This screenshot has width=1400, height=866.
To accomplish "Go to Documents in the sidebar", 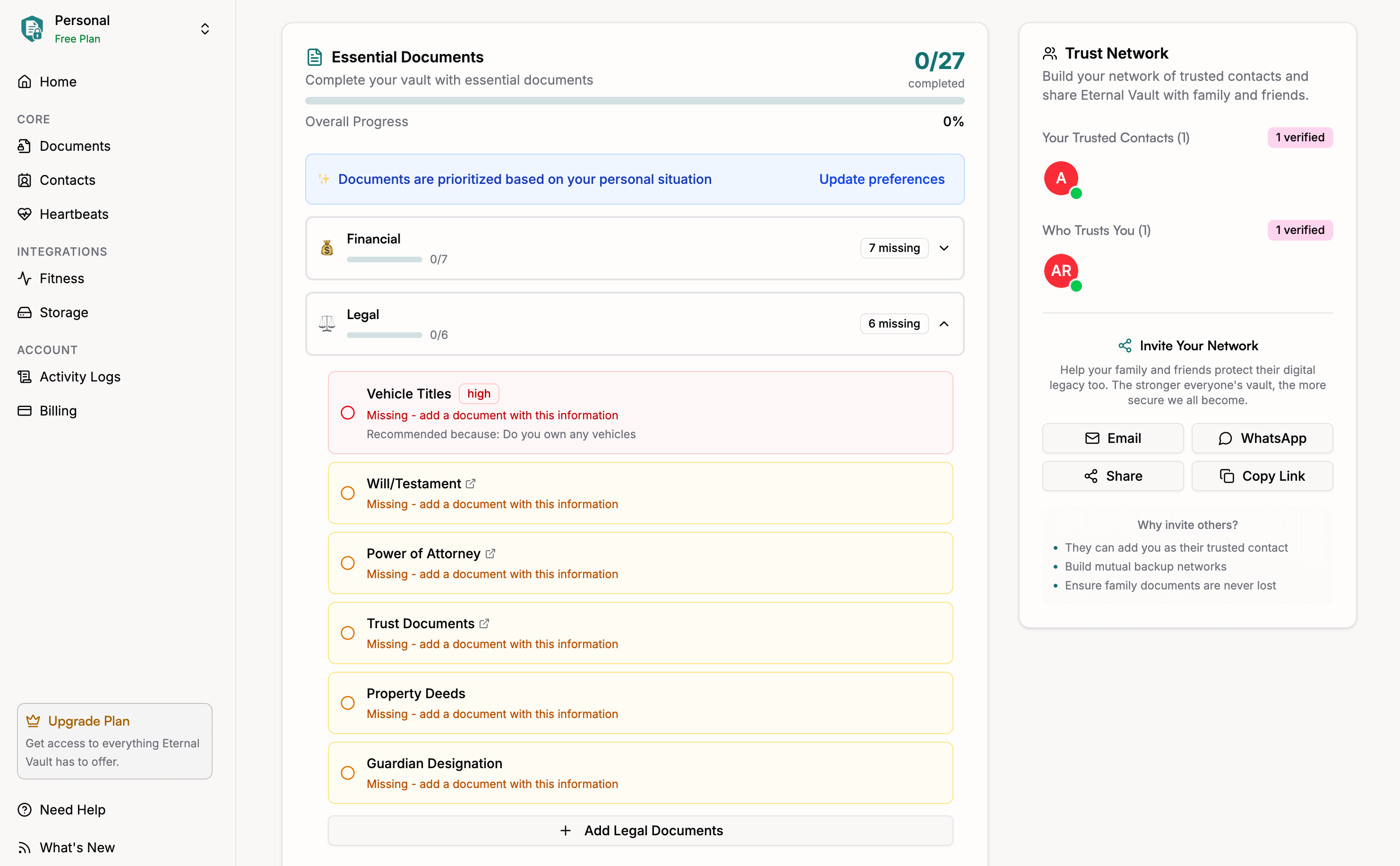I will pos(74,146).
